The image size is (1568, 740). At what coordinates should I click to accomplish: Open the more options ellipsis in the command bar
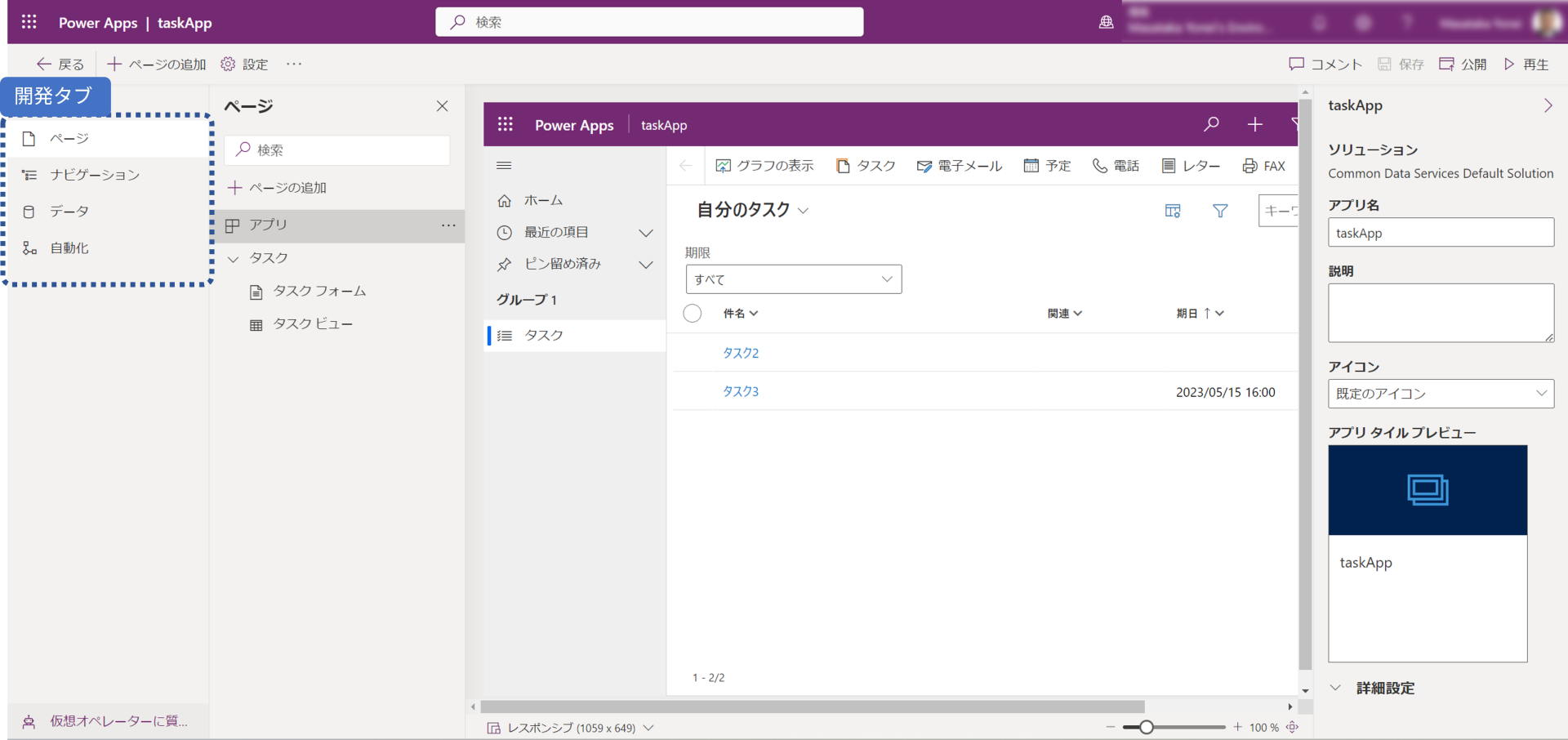click(x=294, y=64)
